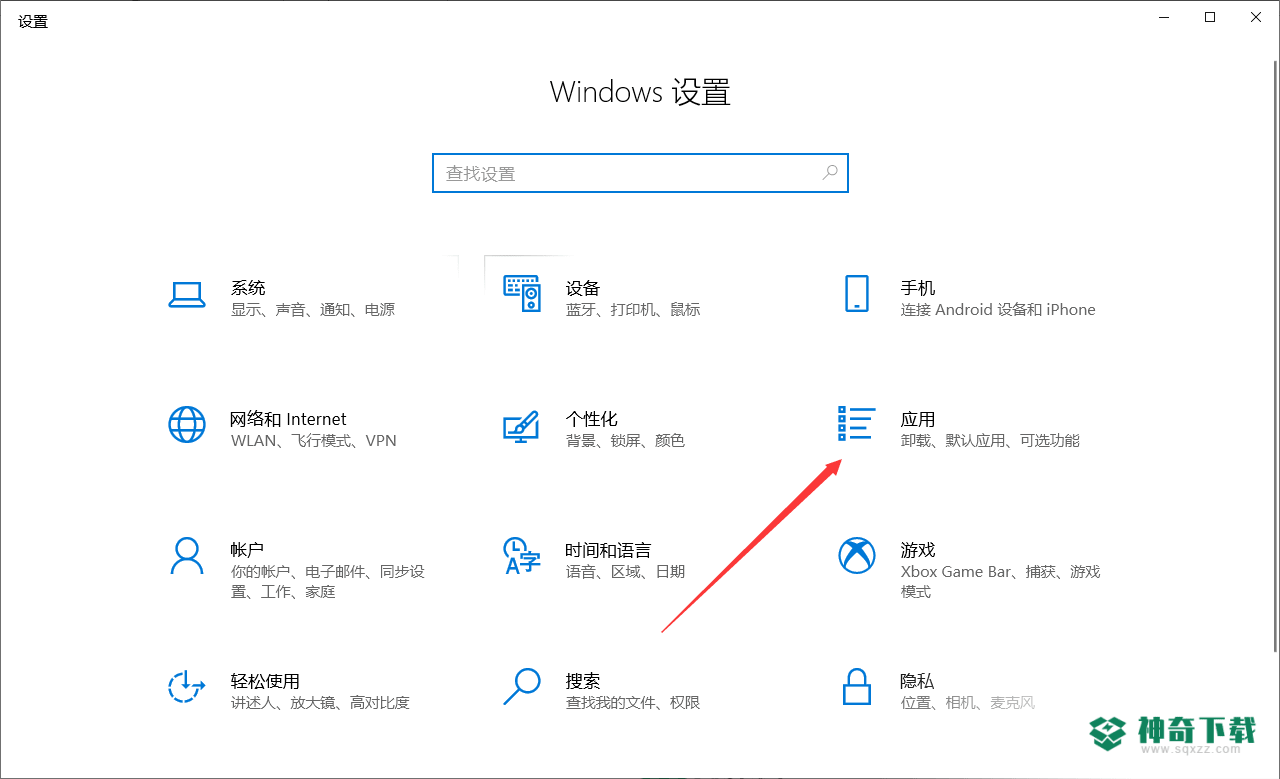Click 语音、区域、日期 description
This screenshot has width=1280, height=779.
pyautogui.click(x=625, y=572)
